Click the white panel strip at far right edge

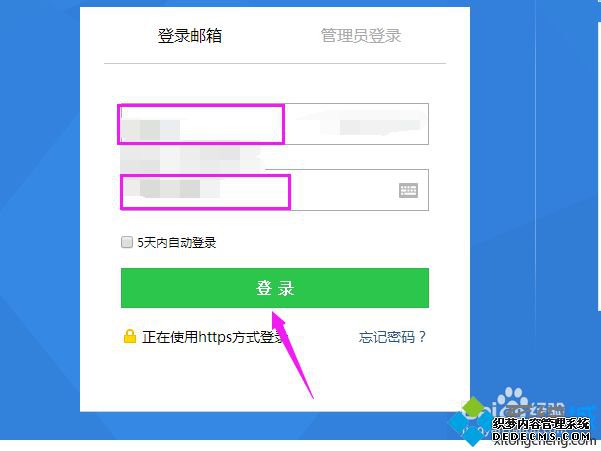point(599,167)
